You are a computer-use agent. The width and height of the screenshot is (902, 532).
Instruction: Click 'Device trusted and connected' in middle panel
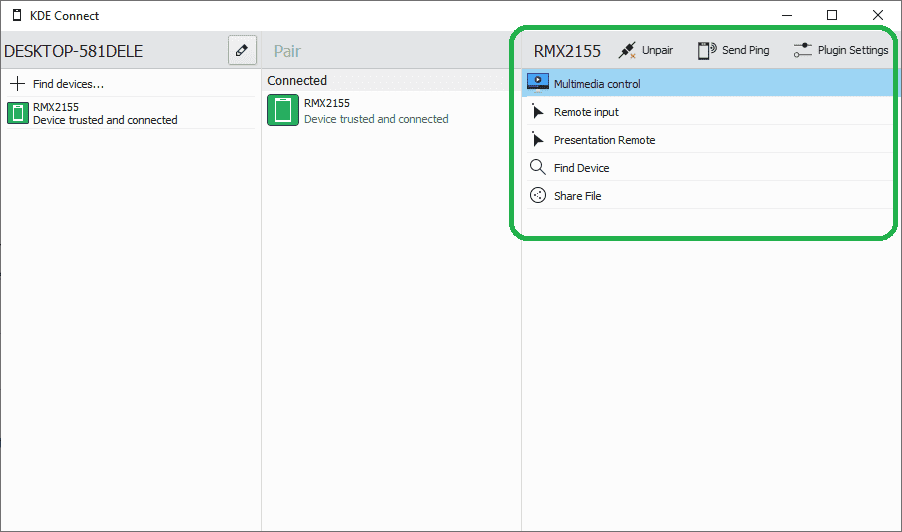[376, 119]
